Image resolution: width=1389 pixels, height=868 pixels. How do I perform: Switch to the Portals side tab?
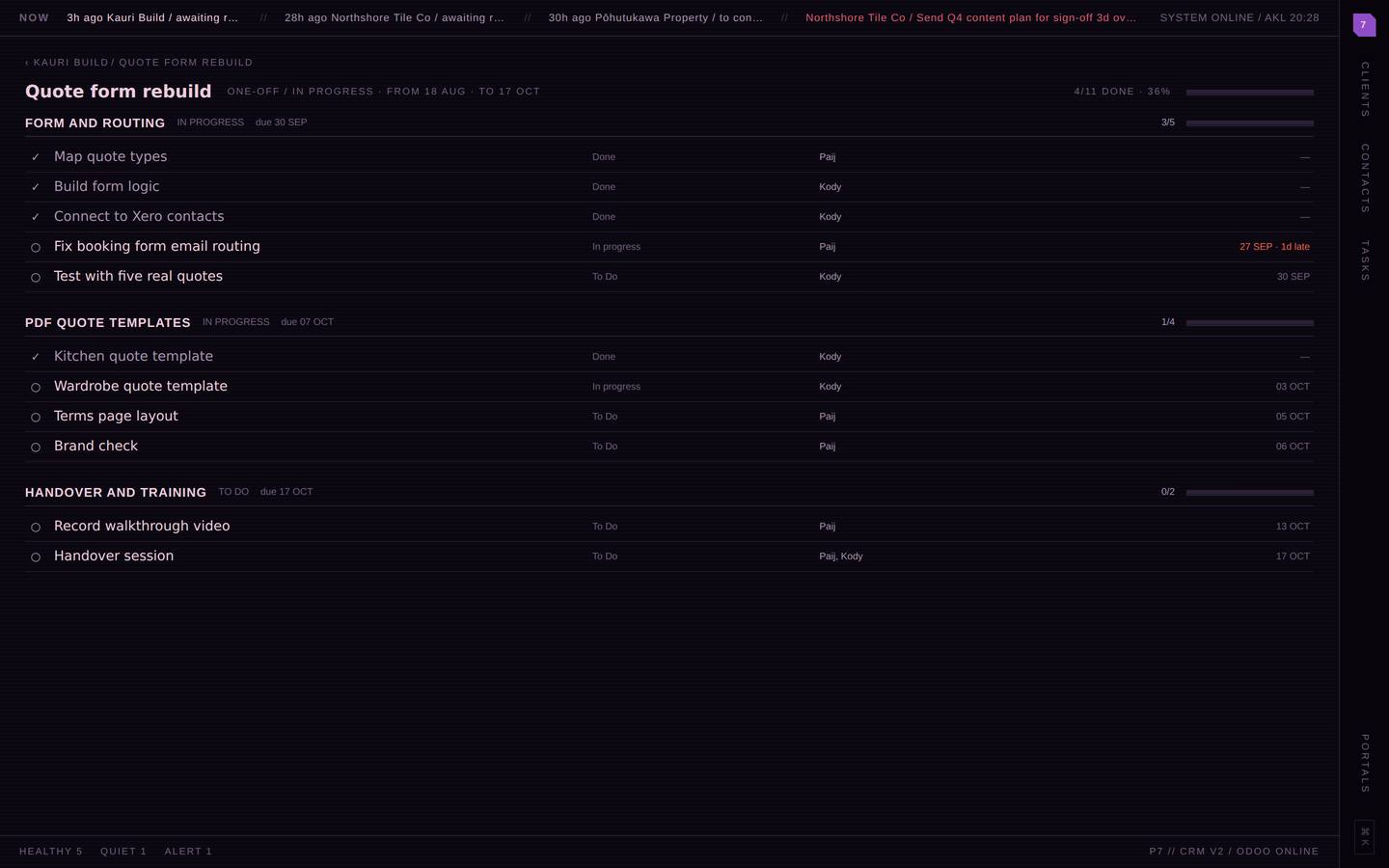pos(1364,764)
